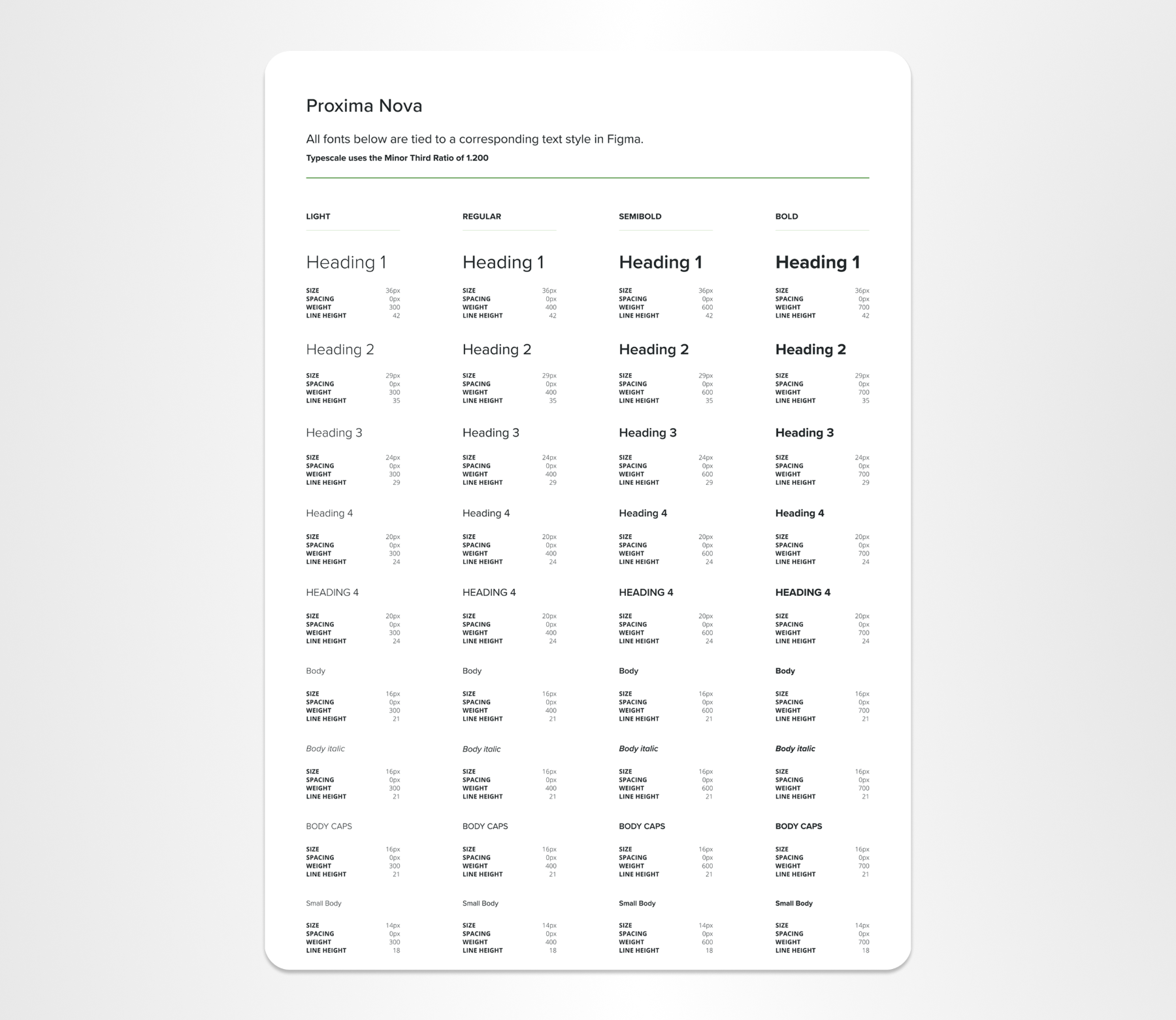Screen dimensions: 1176x1020
Task: Click the Light "Heading 2" sample
Action: coord(340,350)
